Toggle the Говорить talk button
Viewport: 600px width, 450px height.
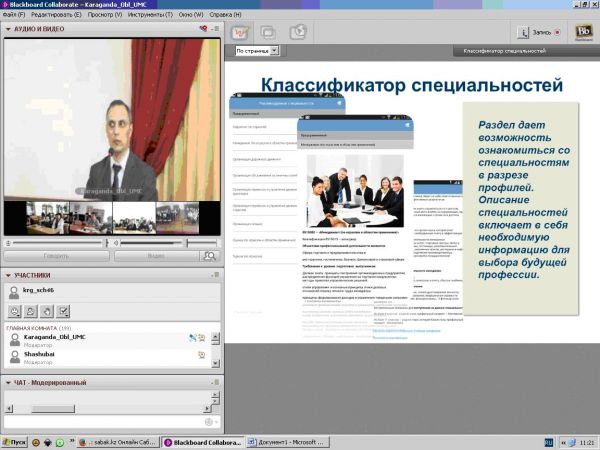pyautogui.click(x=55, y=256)
